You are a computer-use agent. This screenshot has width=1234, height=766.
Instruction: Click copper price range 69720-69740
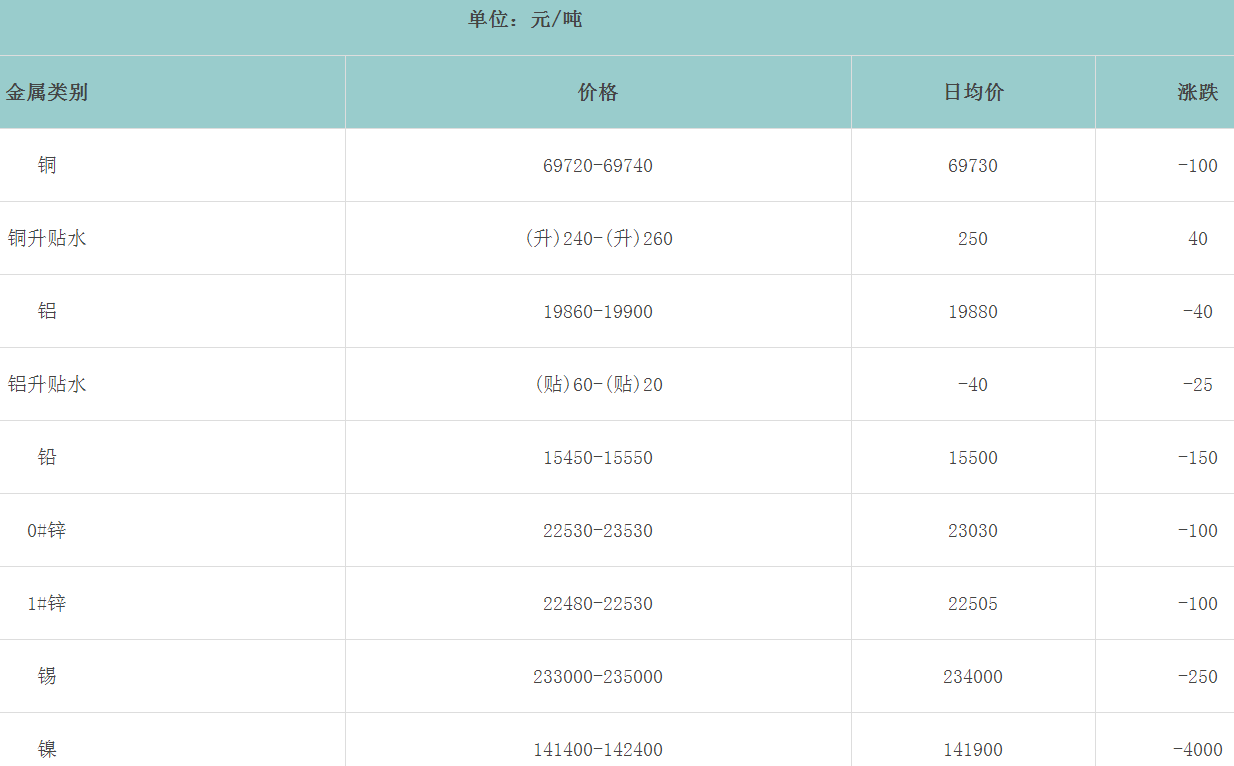pyautogui.click(x=598, y=166)
